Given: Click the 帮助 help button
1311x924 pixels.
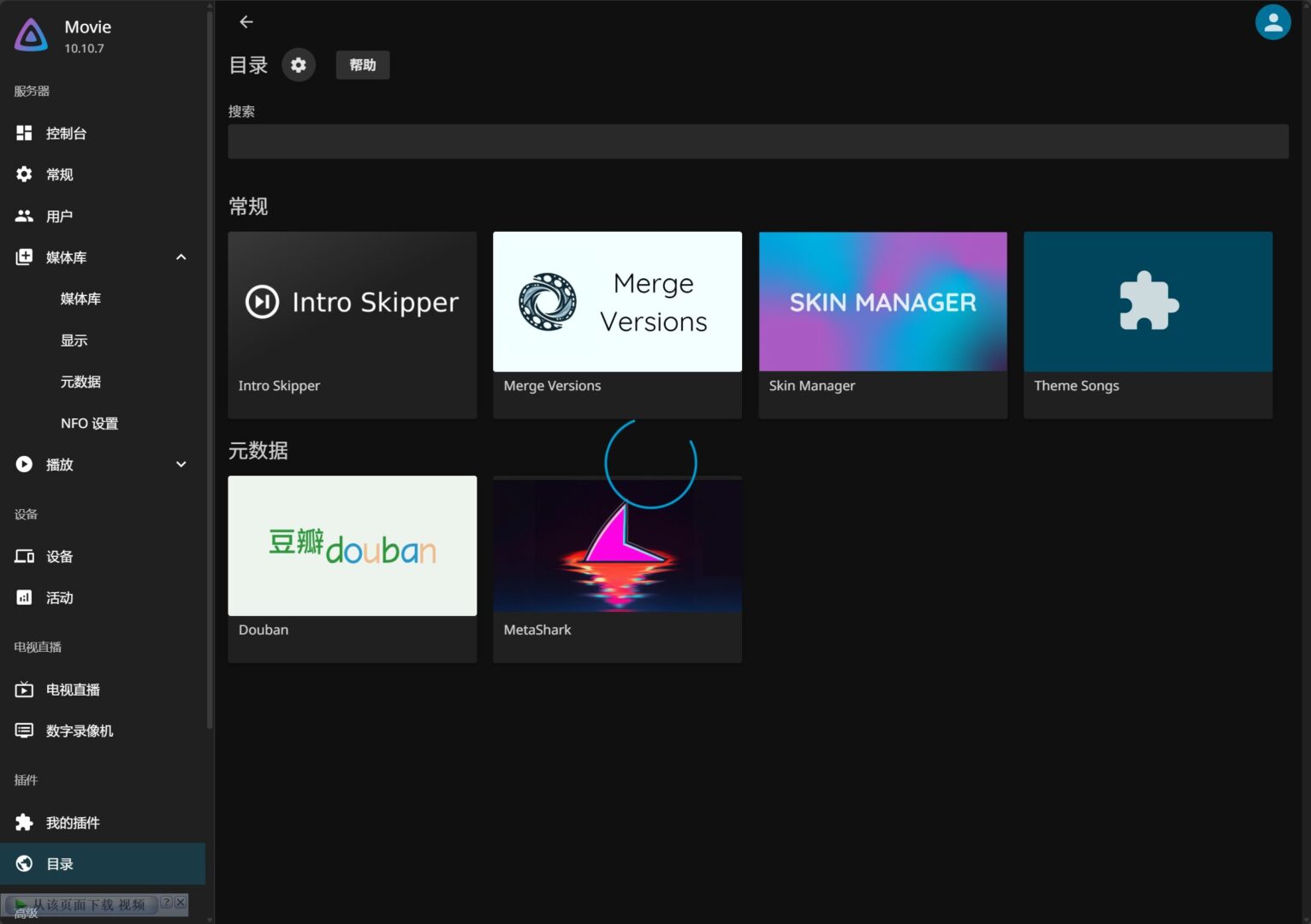Looking at the screenshot, I should [363, 65].
